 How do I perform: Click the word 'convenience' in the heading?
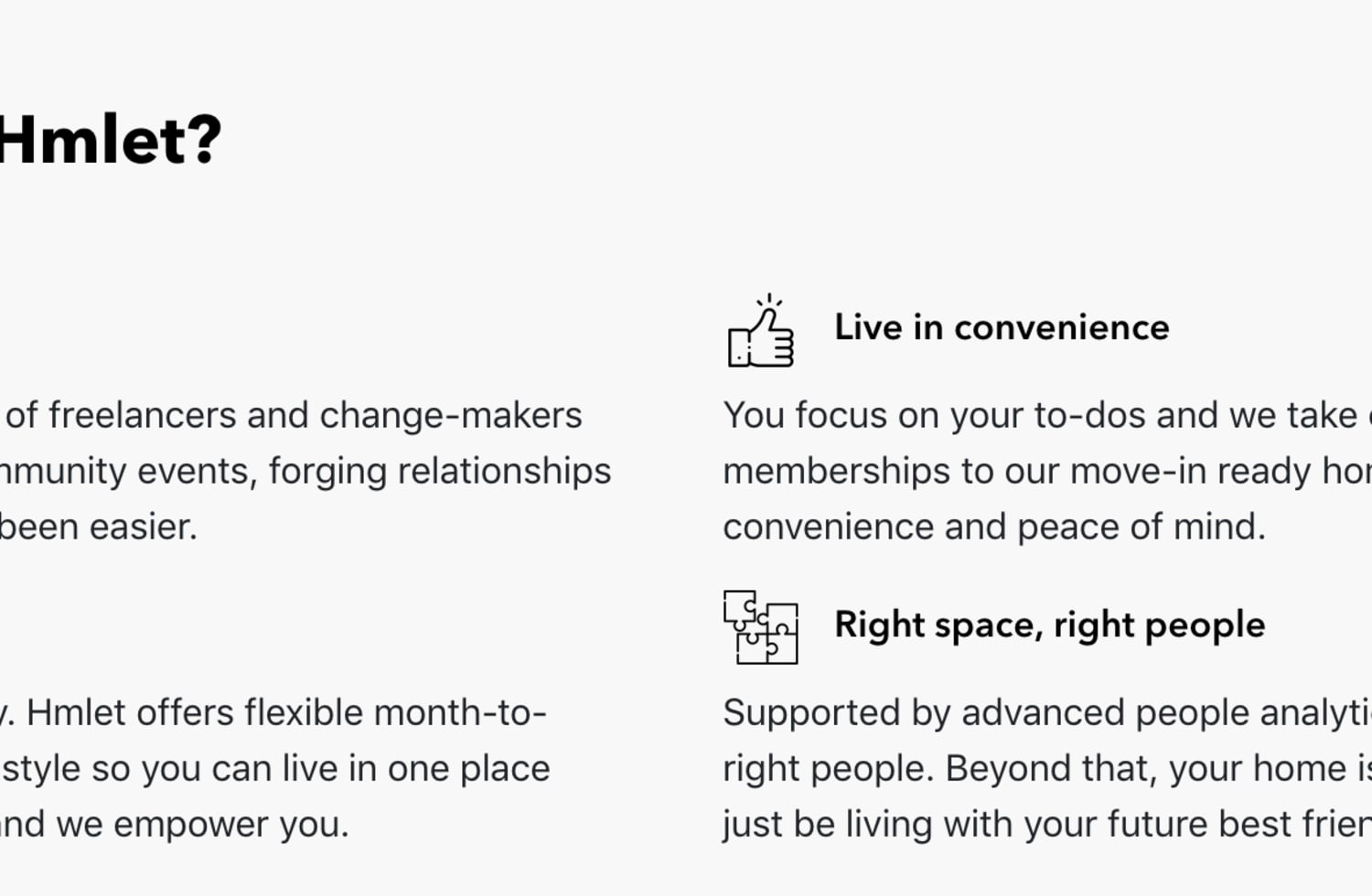click(1062, 327)
